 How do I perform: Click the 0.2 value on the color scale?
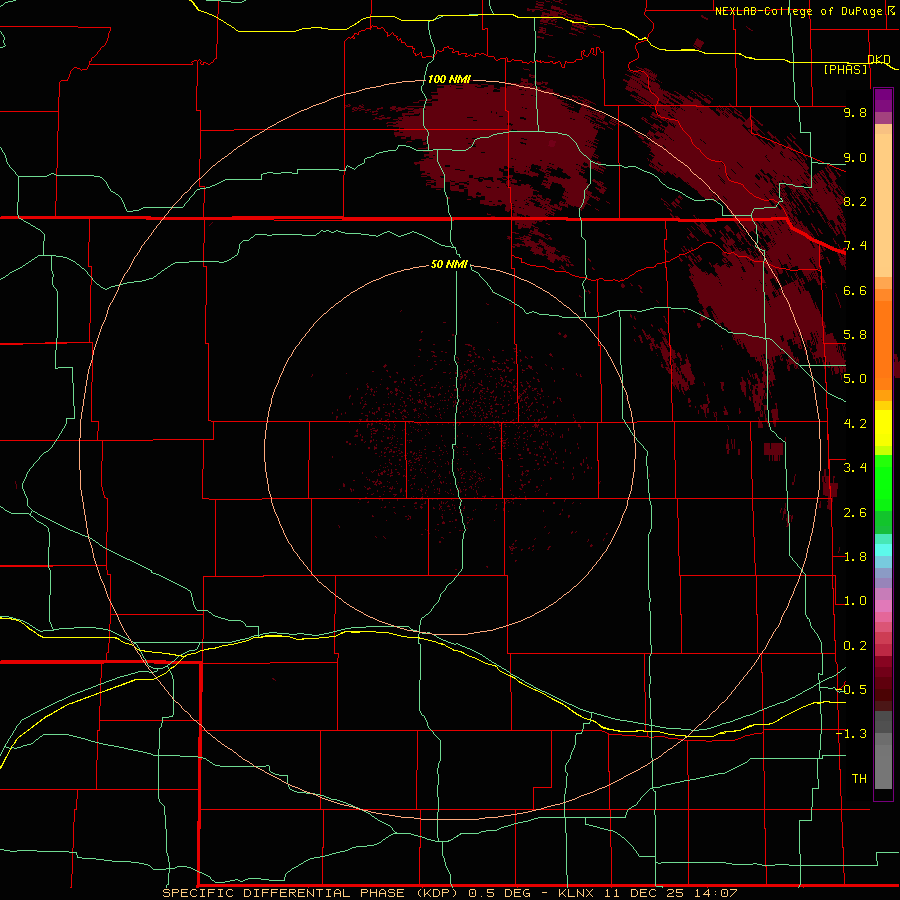coord(855,646)
